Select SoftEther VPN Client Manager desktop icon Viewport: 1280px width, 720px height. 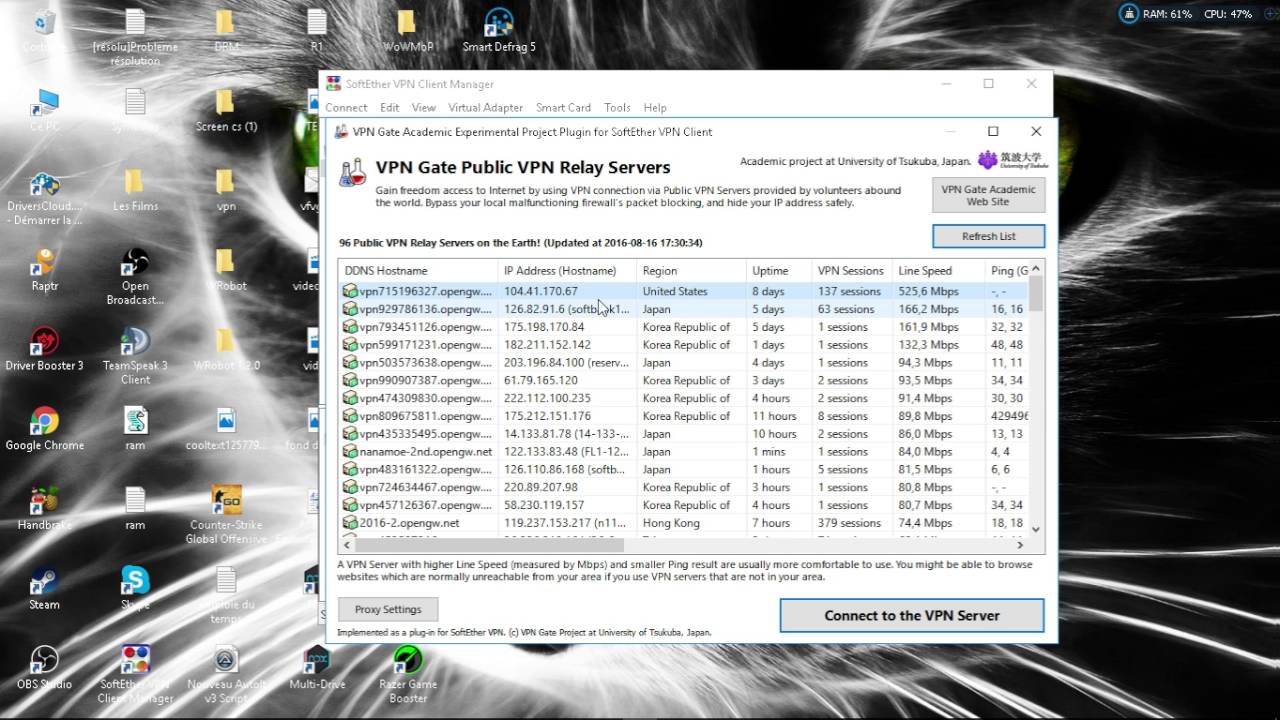tap(135, 675)
